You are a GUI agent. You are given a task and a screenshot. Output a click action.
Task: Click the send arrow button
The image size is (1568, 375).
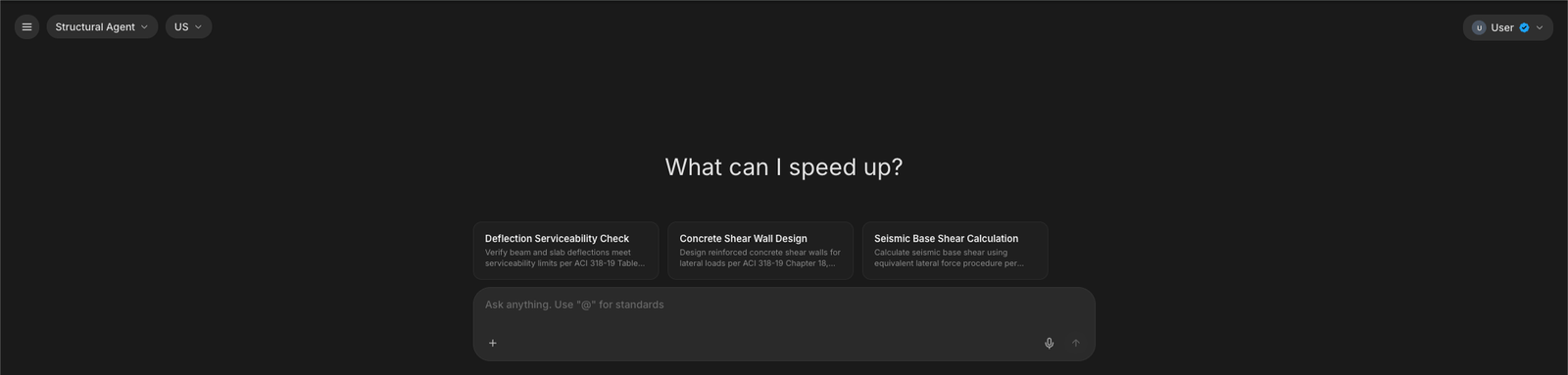click(1075, 343)
